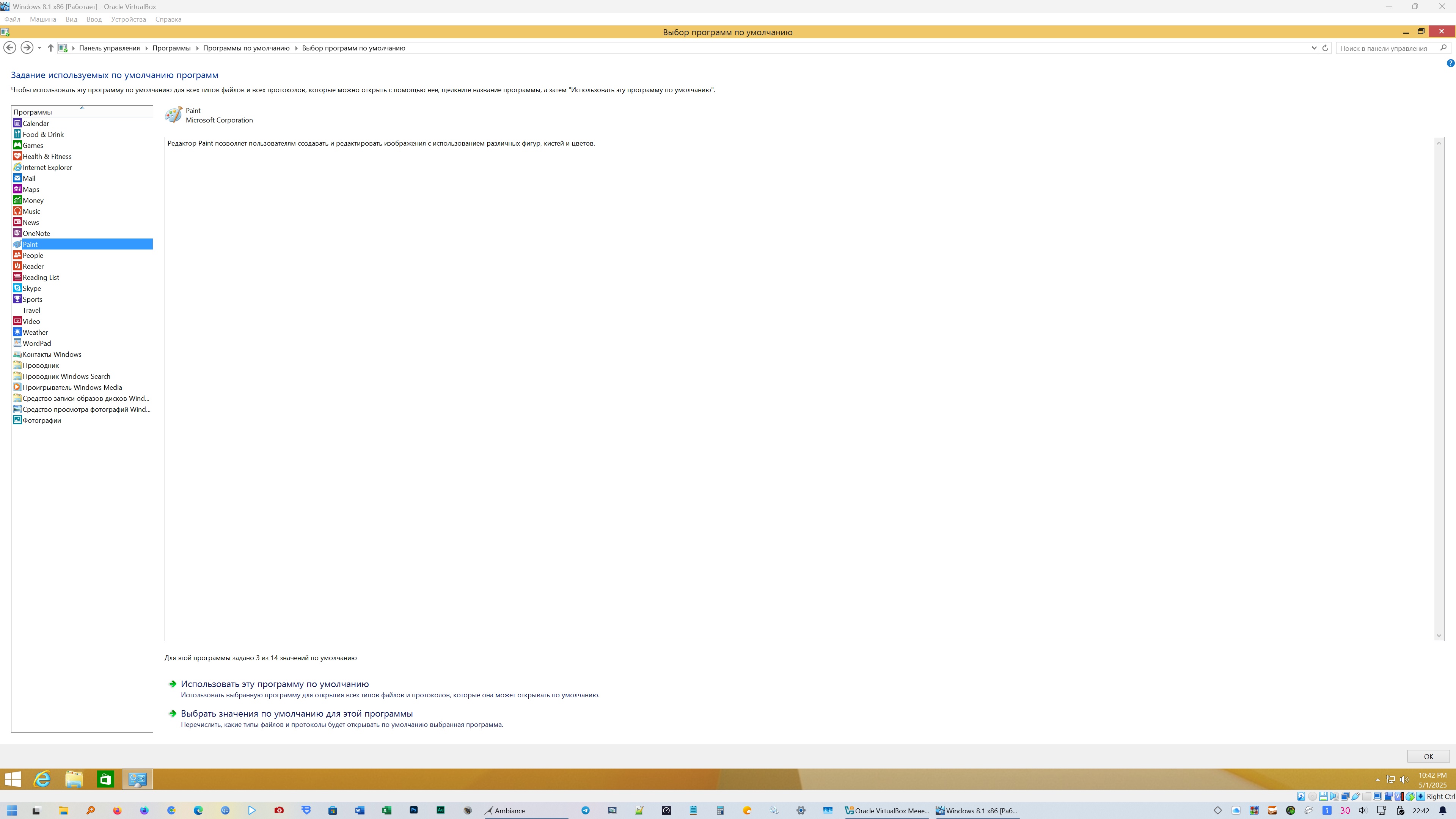Screen dimensions: 1456x819
Task: Choose WordPad from the programs list
Action: pos(37,343)
